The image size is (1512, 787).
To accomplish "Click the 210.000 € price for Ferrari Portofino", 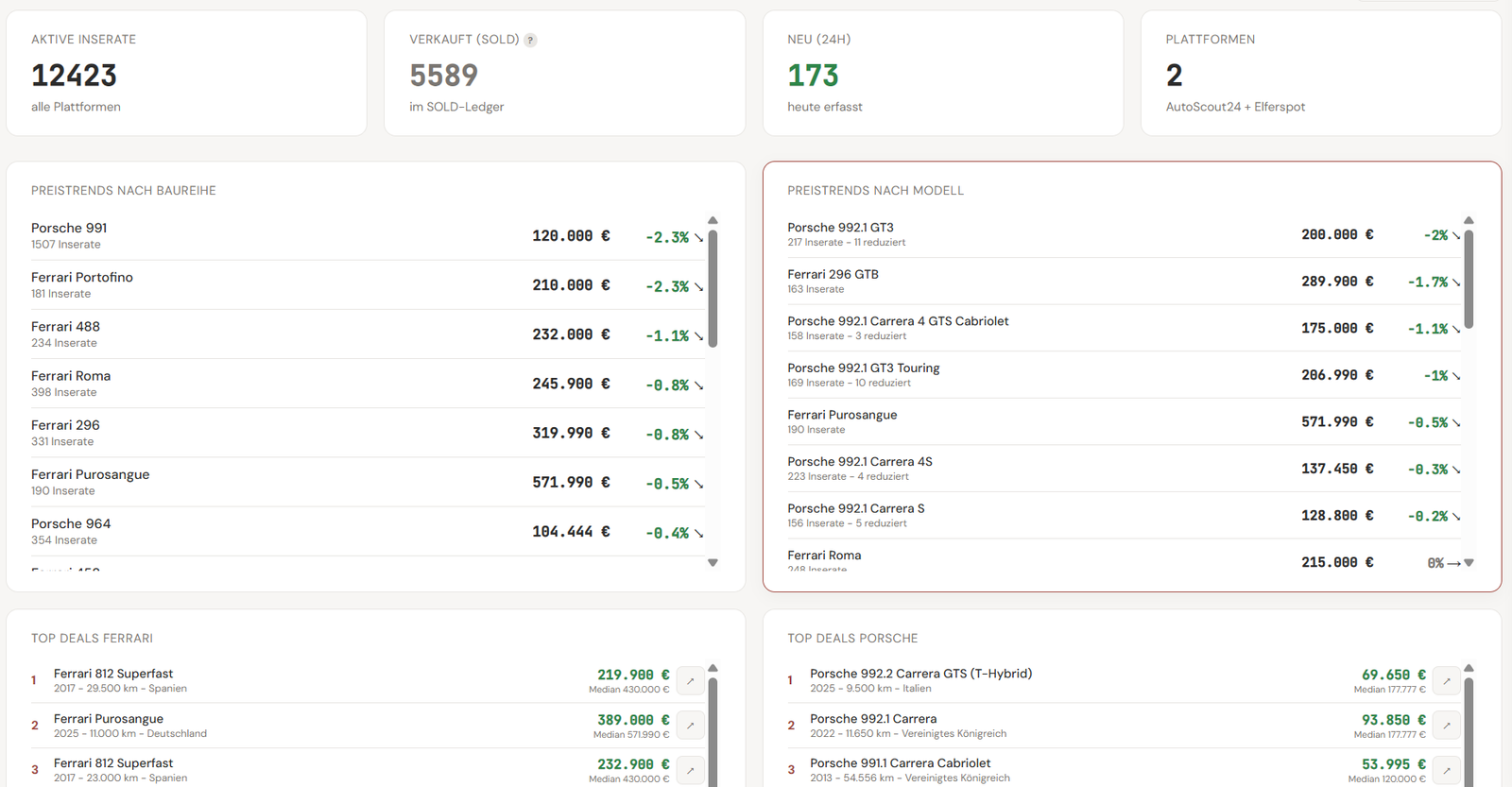I will click(x=571, y=285).
